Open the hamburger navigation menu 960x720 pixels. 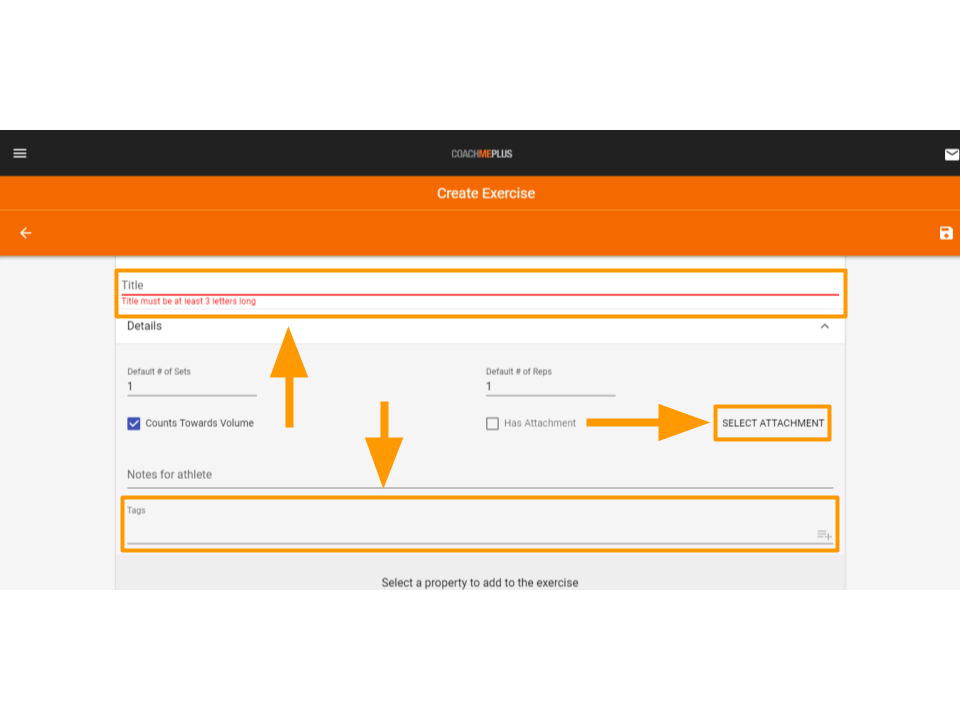(x=20, y=154)
